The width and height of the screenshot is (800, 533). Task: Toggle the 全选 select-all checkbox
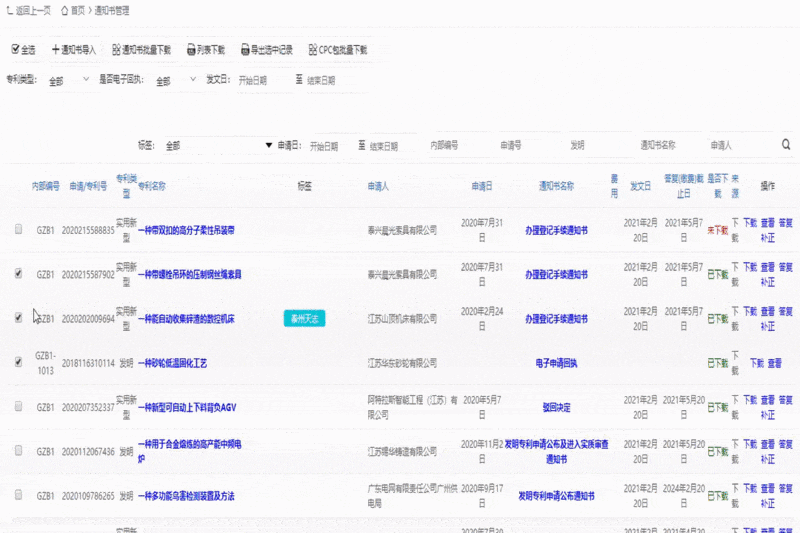[x=14, y=49]
